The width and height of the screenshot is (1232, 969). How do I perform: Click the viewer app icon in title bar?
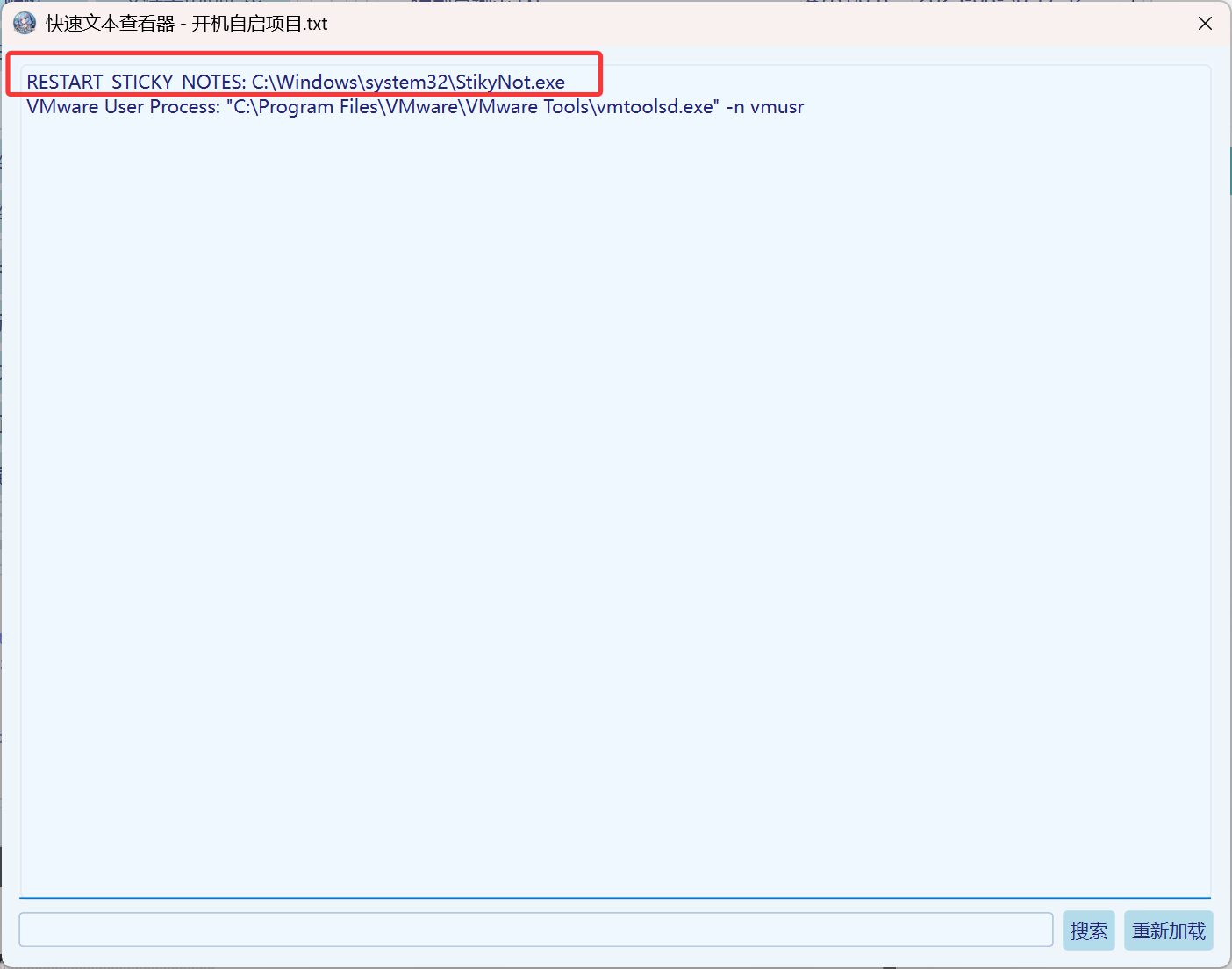point(25,24)
